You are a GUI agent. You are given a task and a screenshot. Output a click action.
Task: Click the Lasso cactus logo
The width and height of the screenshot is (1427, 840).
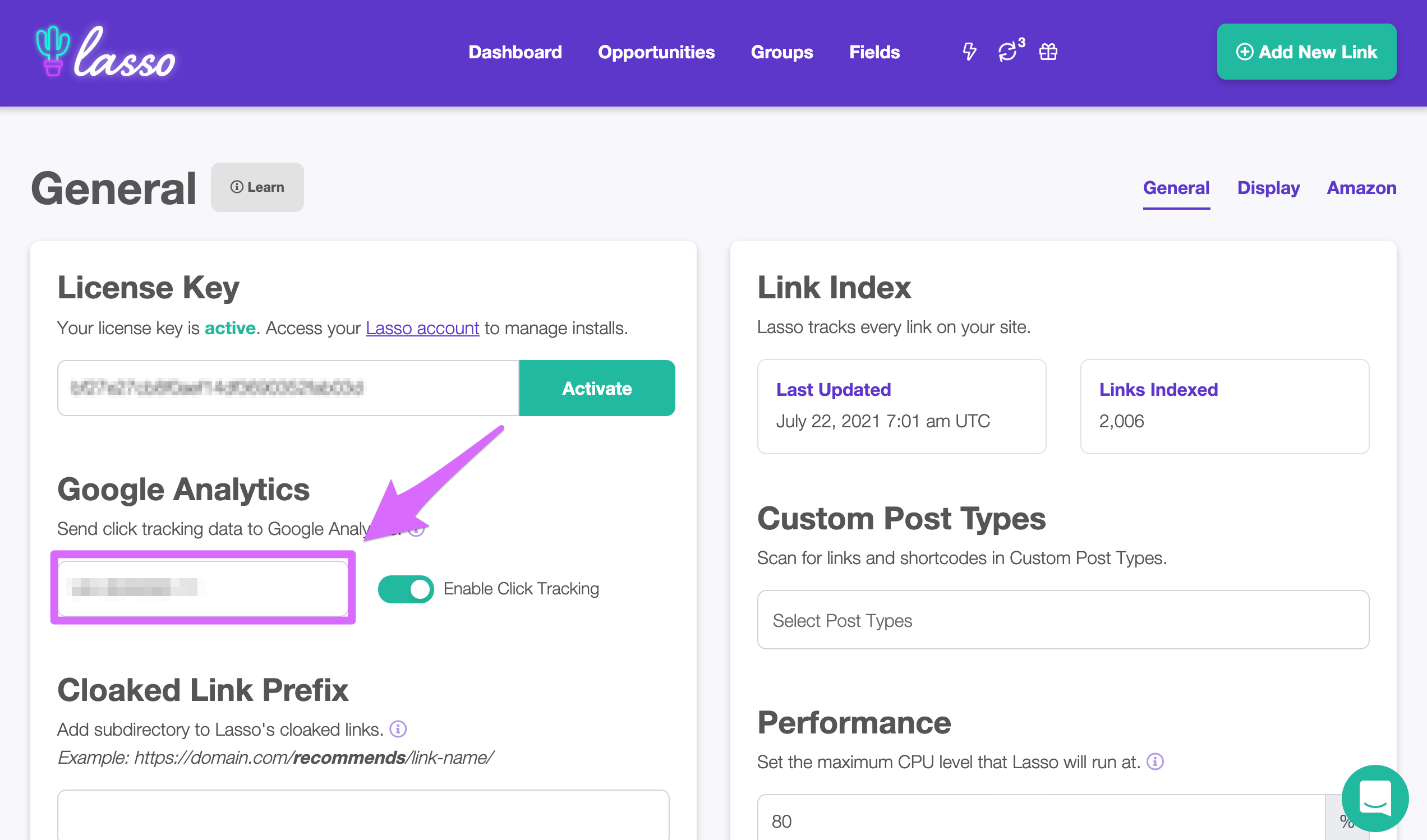[105, 52]
